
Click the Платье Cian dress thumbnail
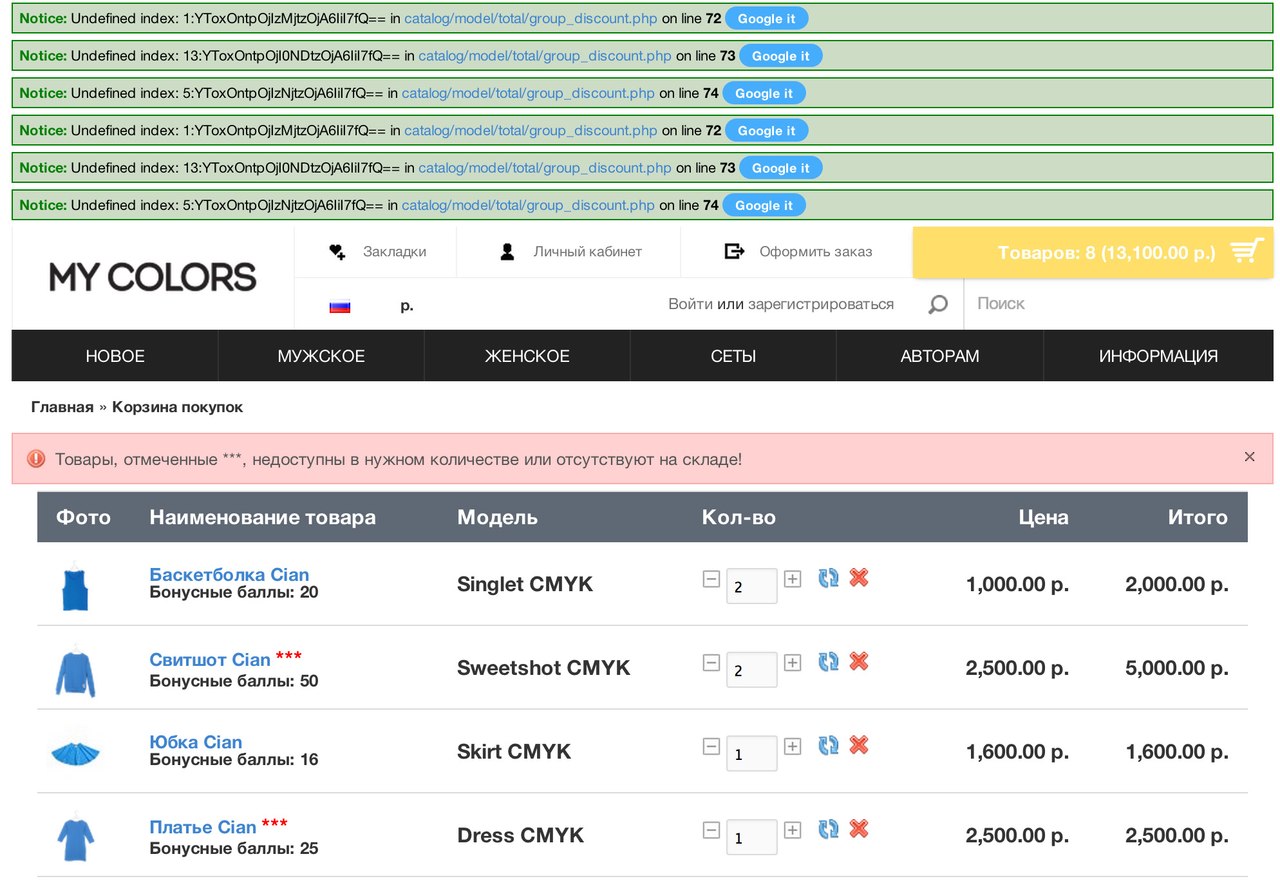(75, 838)
